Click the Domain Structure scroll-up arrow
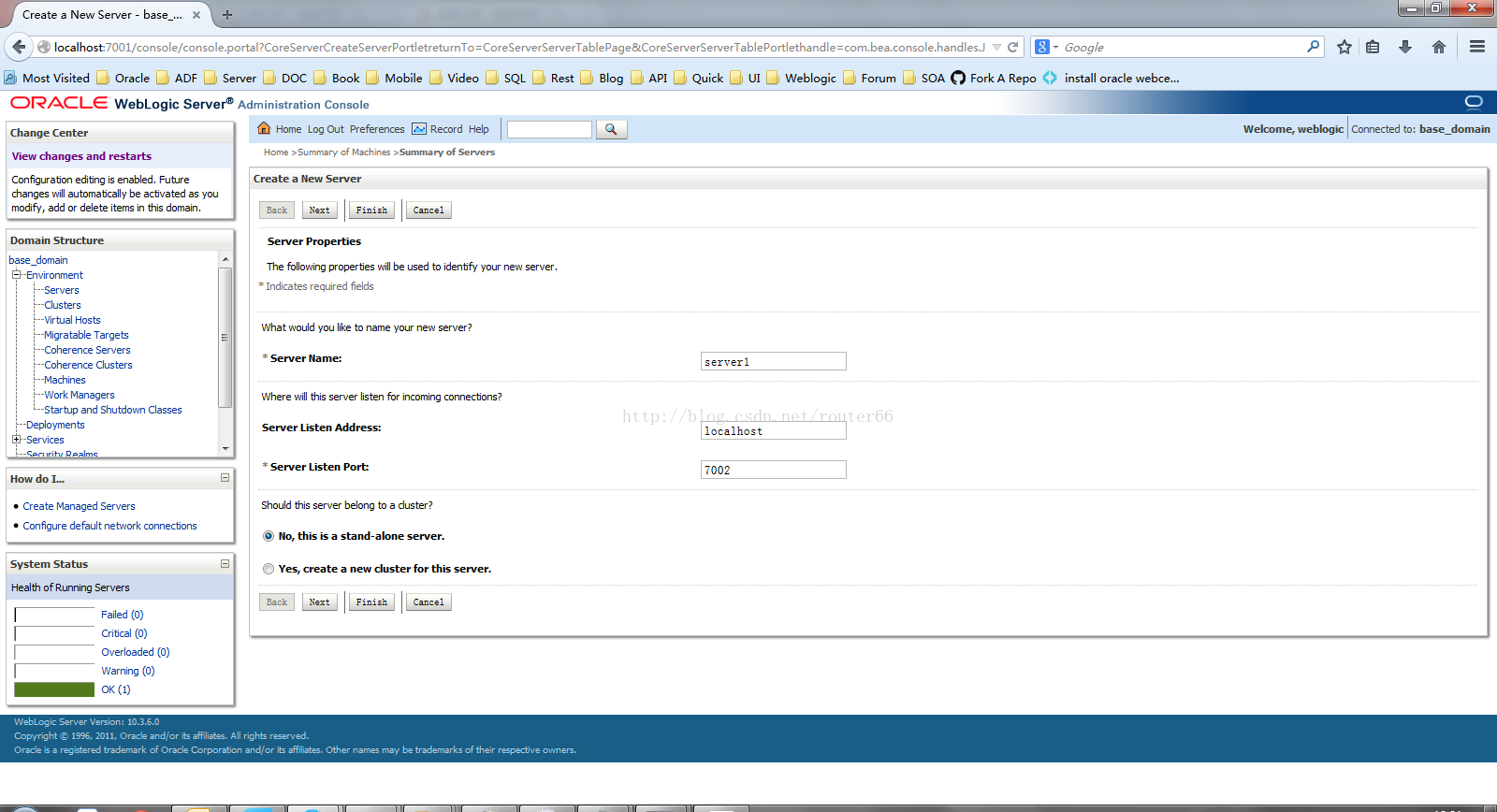 pos(225,258)
